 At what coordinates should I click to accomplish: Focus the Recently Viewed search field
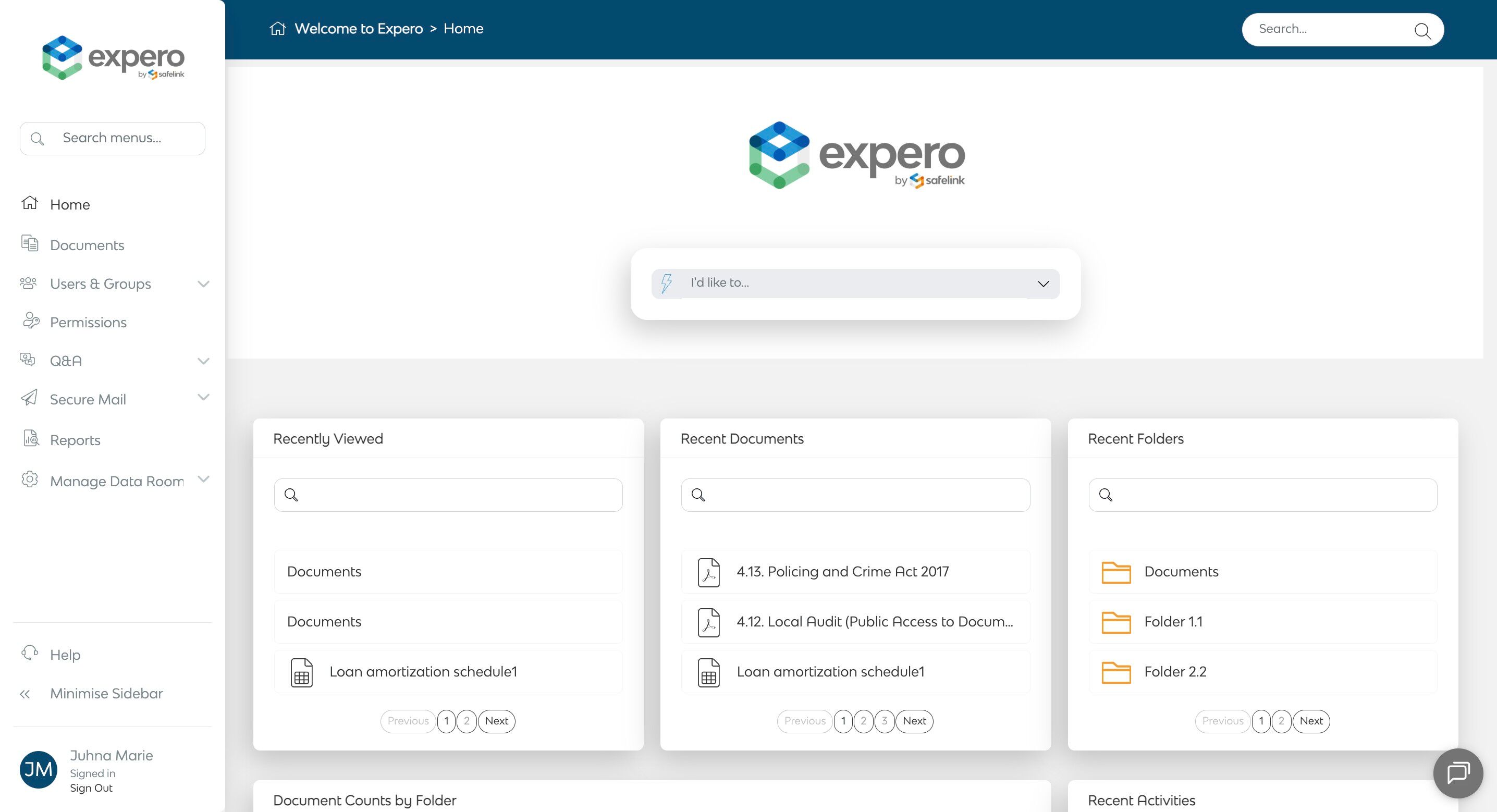pos(448,495)
